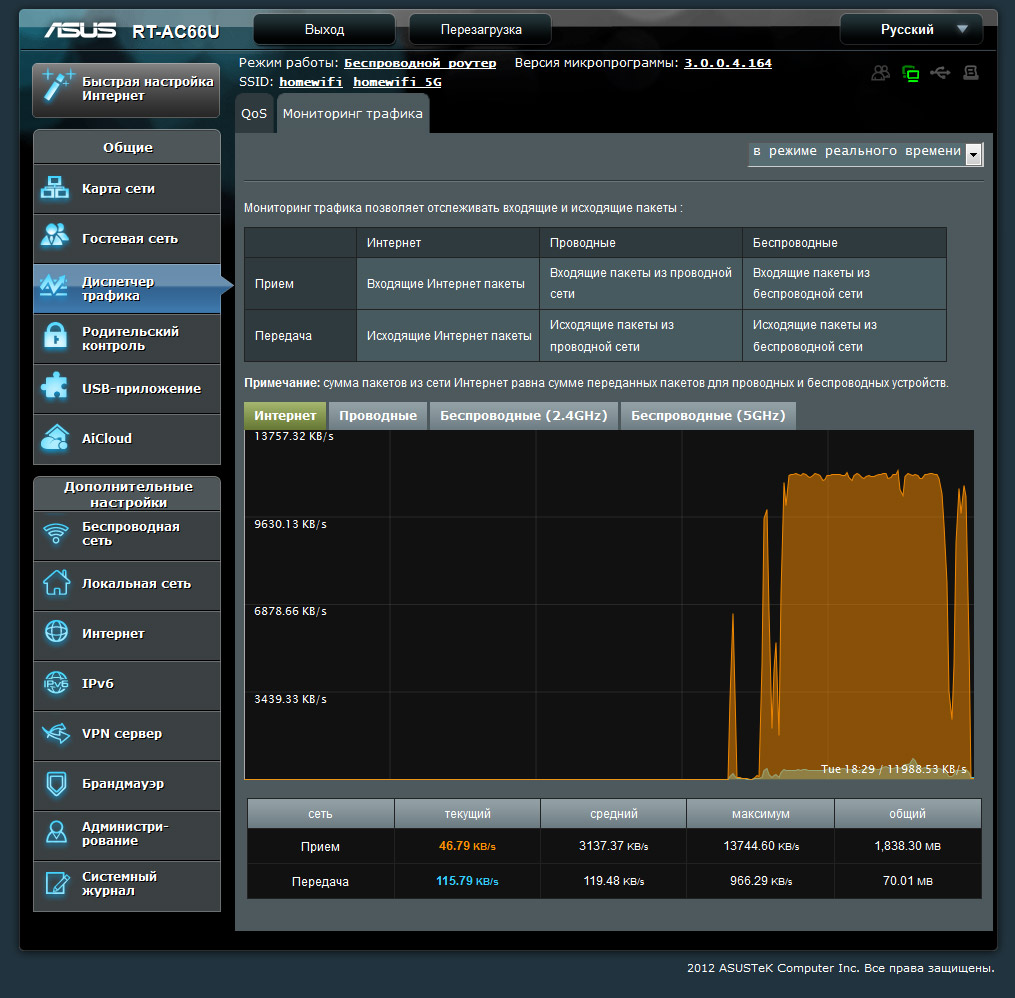This screenshot has width=1015, height=998.
Task: Click the guest clients status icon in header
Action: pyautogui.click(x=880, y=73)
